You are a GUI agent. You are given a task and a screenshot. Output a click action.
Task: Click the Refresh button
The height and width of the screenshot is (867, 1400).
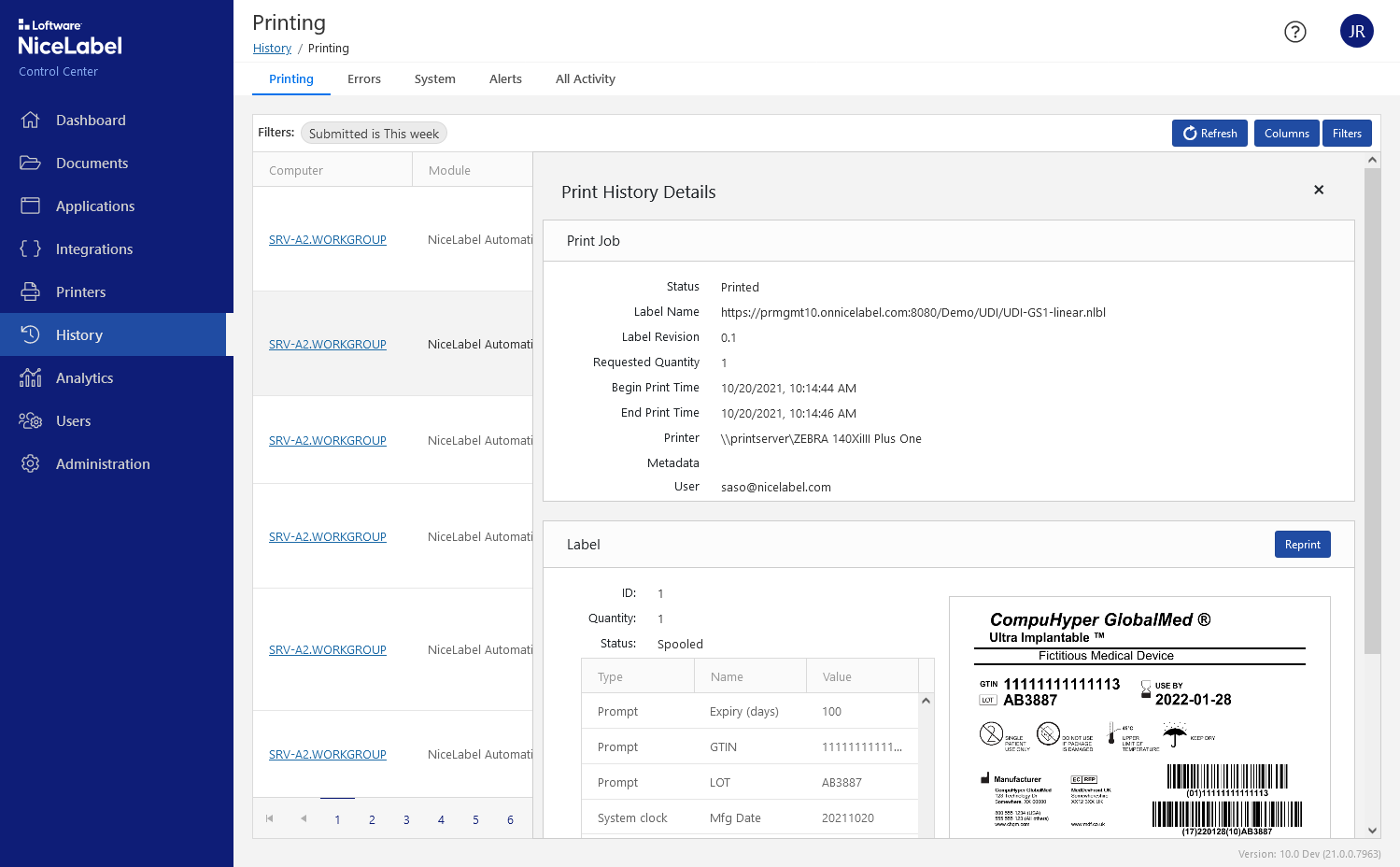click(x=1209, y=134)
